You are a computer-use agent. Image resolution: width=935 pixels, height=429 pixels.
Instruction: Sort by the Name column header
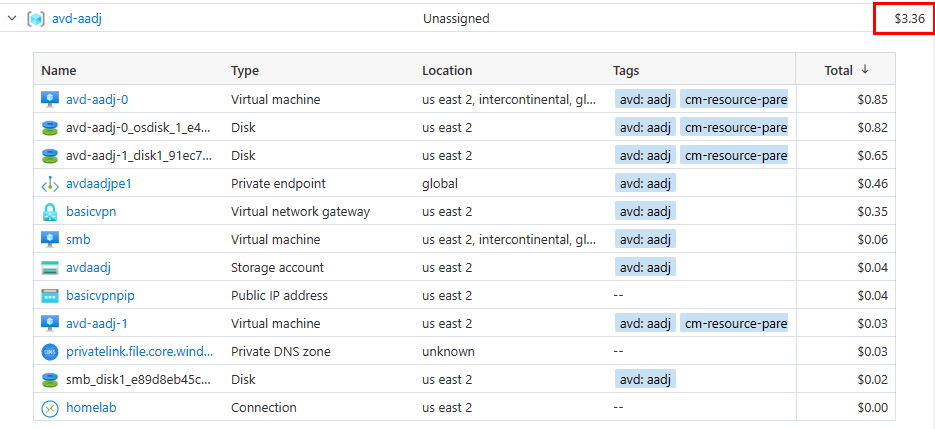59,70
